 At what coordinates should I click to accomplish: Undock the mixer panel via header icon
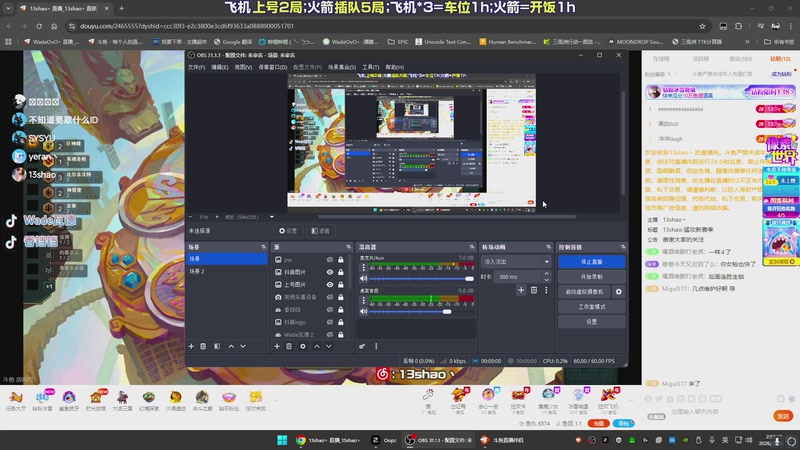click(471, 247)
